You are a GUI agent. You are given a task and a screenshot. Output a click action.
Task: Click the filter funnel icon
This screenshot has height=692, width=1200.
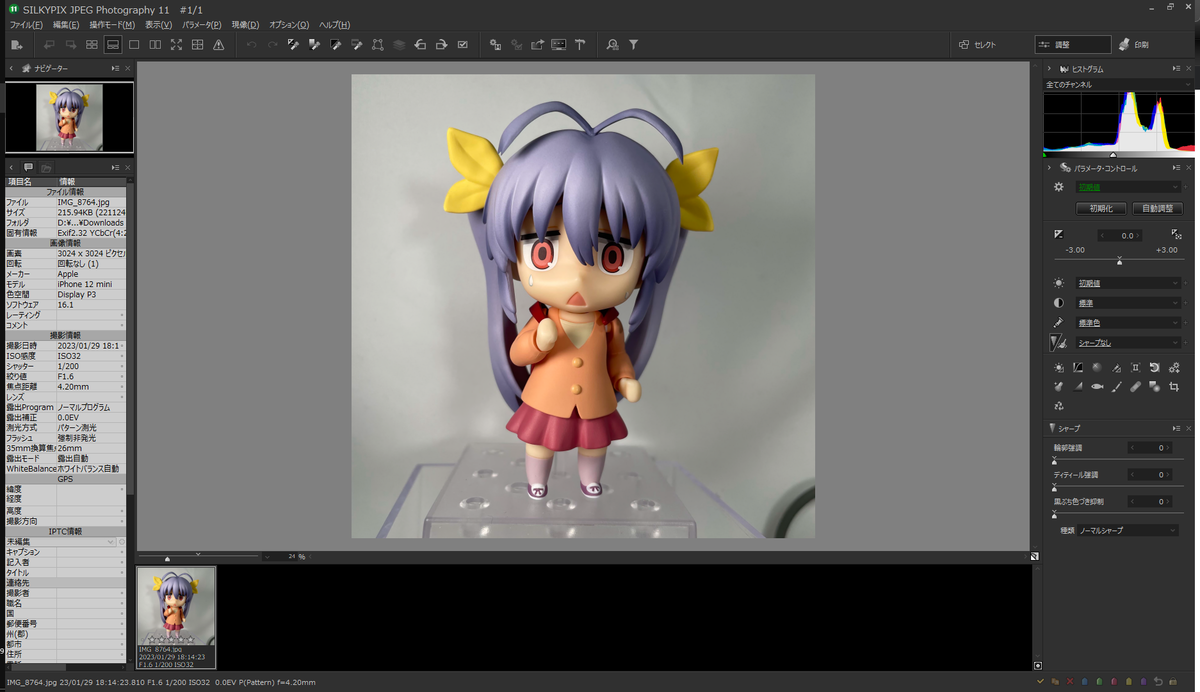pyautogui.click(x=633, y=45)
